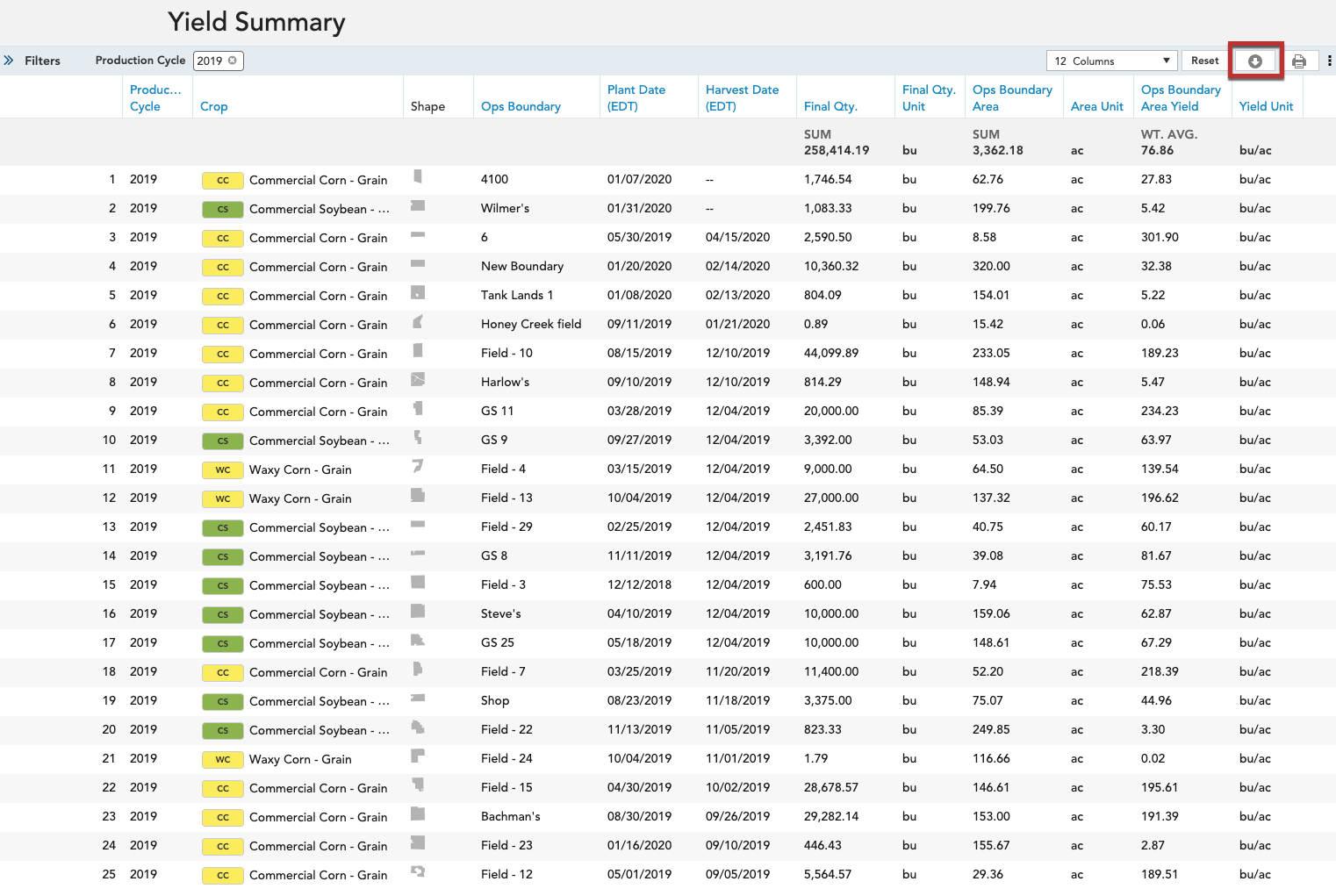
Task: Click field shape icon for Field - 24
Action: (x=418, y=756)
